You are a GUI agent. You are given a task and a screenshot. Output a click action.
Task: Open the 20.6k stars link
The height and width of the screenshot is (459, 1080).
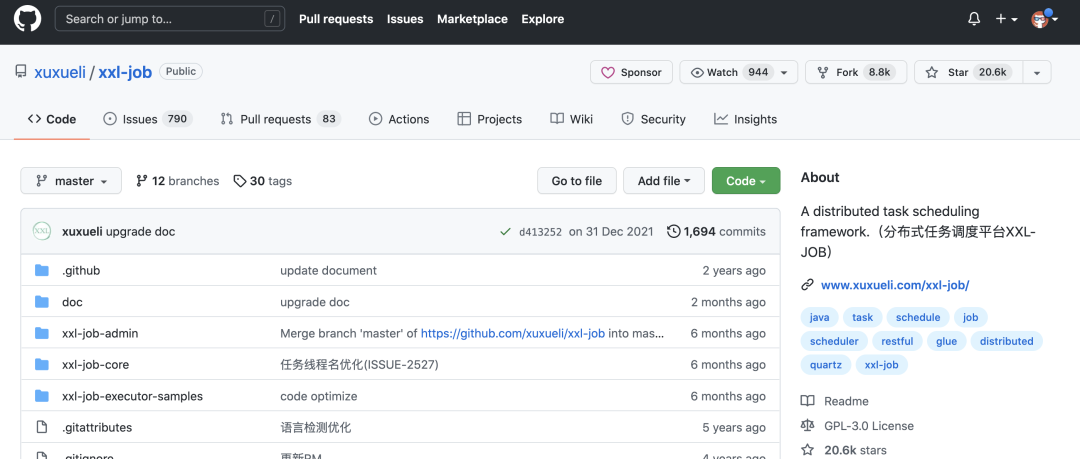[844, 450]
